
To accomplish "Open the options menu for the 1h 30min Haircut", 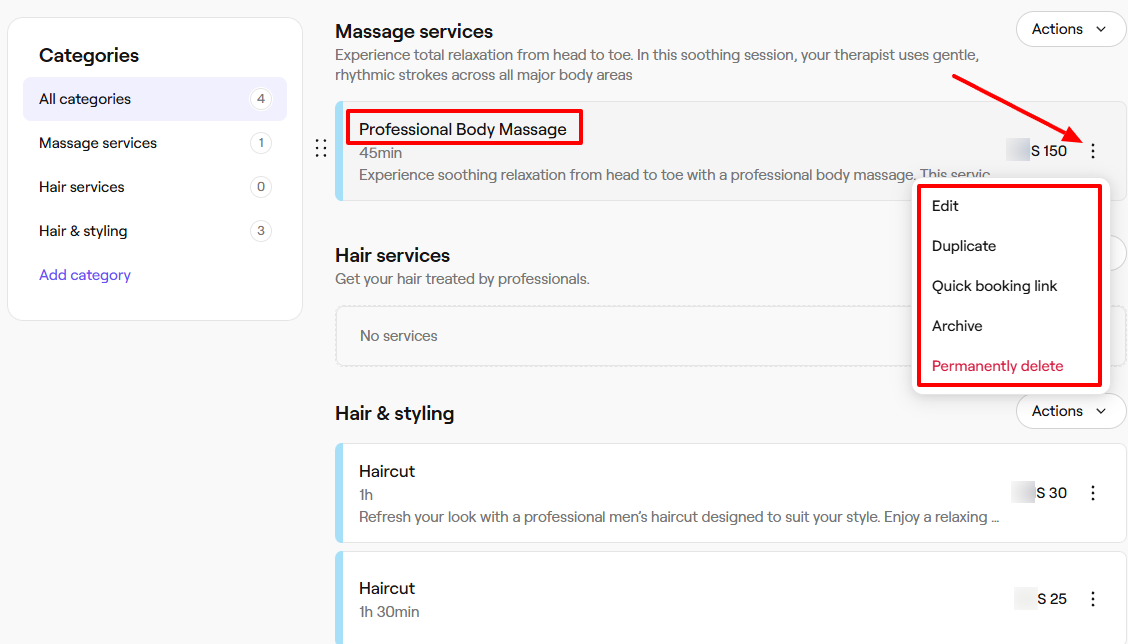I will click(x=1093, y=598).
